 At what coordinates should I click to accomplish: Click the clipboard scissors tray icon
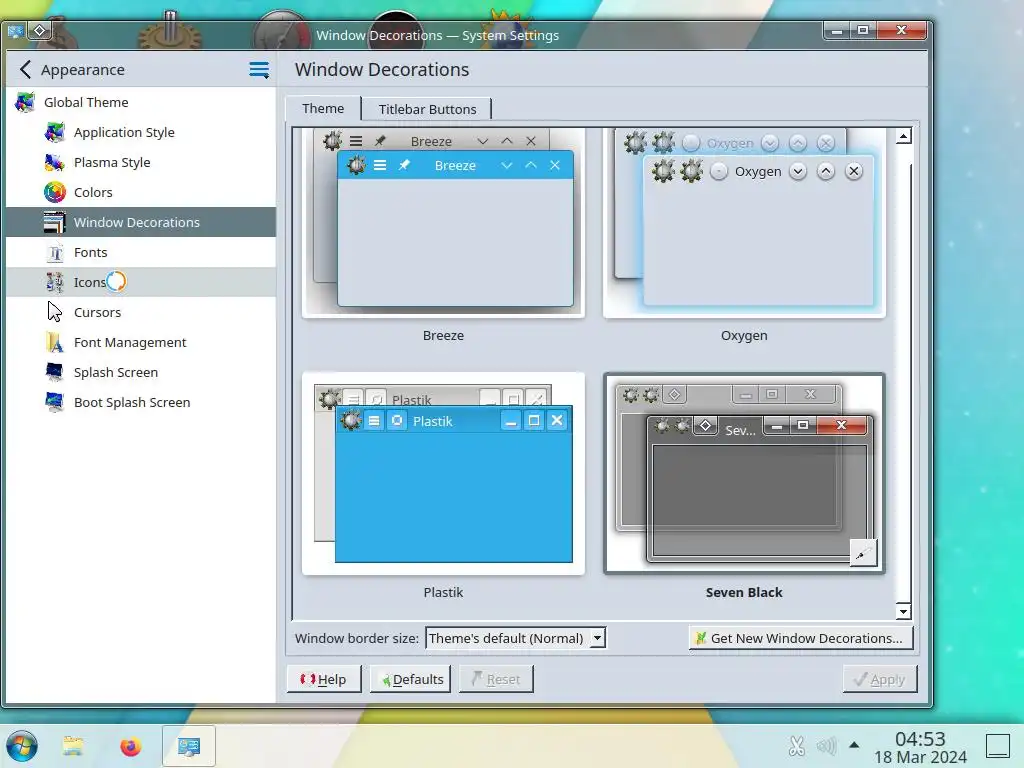(x=796, y=746)
